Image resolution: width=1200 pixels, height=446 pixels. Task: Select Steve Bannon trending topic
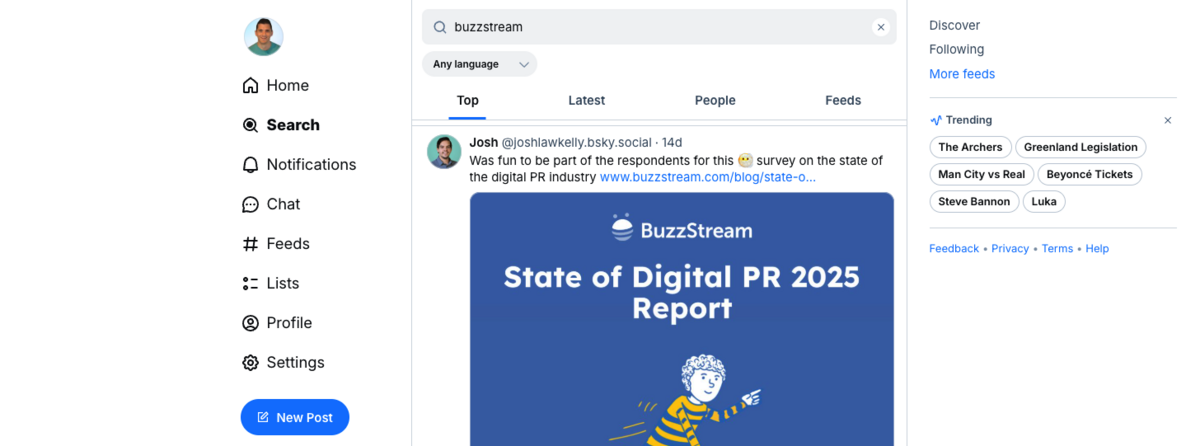click(974, 201)
